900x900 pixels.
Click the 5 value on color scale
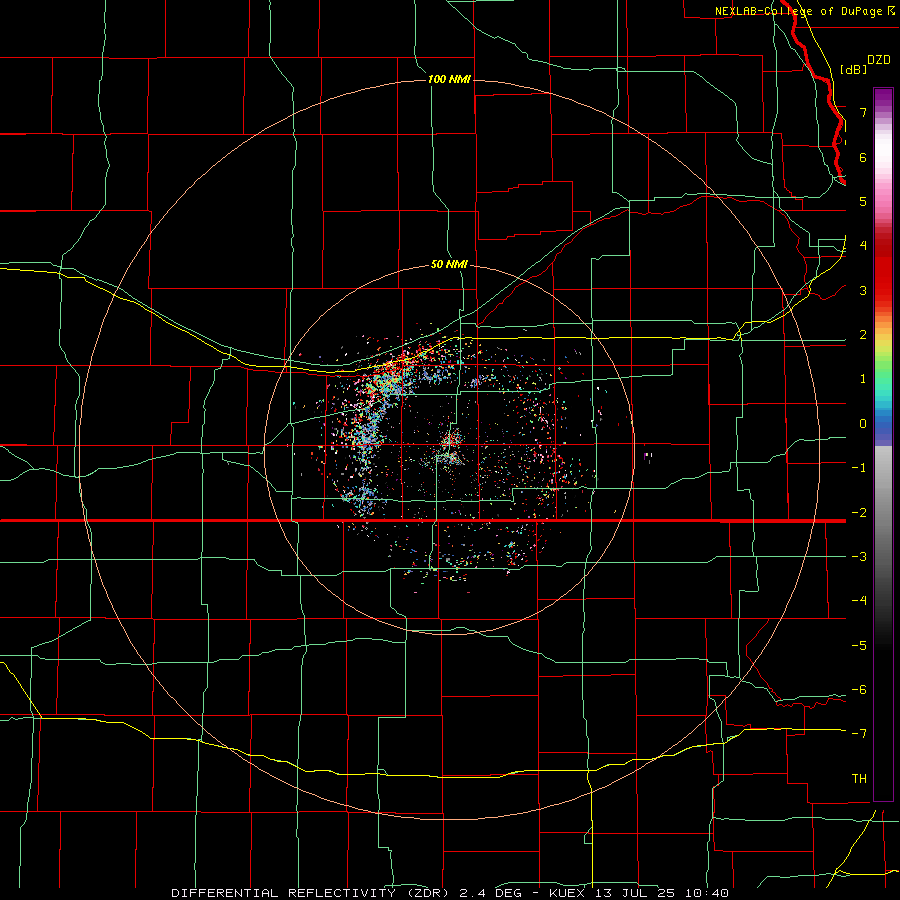click(863, 201)
